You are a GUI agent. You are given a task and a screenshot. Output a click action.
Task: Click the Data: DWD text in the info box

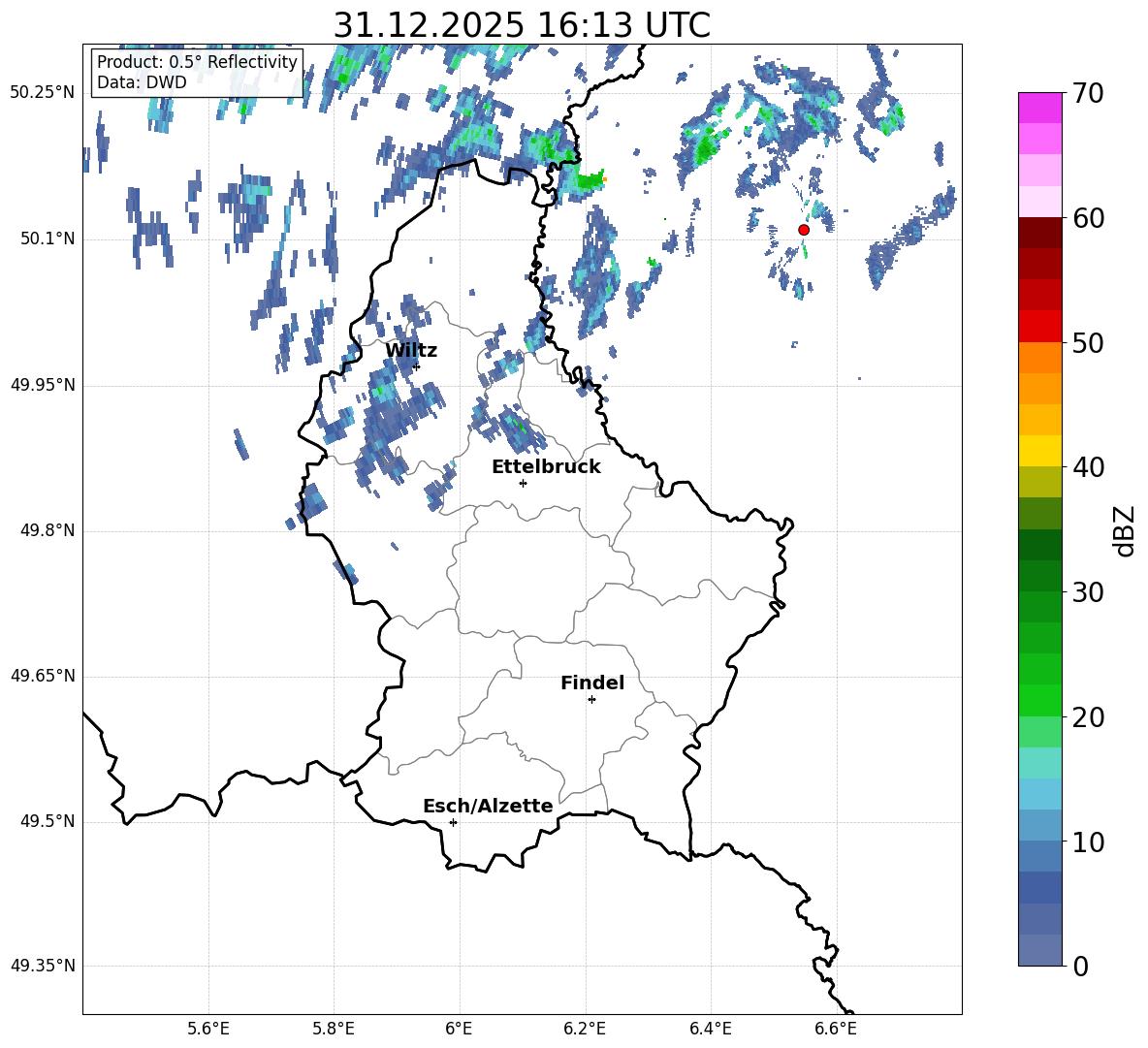[x=142, y=82]
